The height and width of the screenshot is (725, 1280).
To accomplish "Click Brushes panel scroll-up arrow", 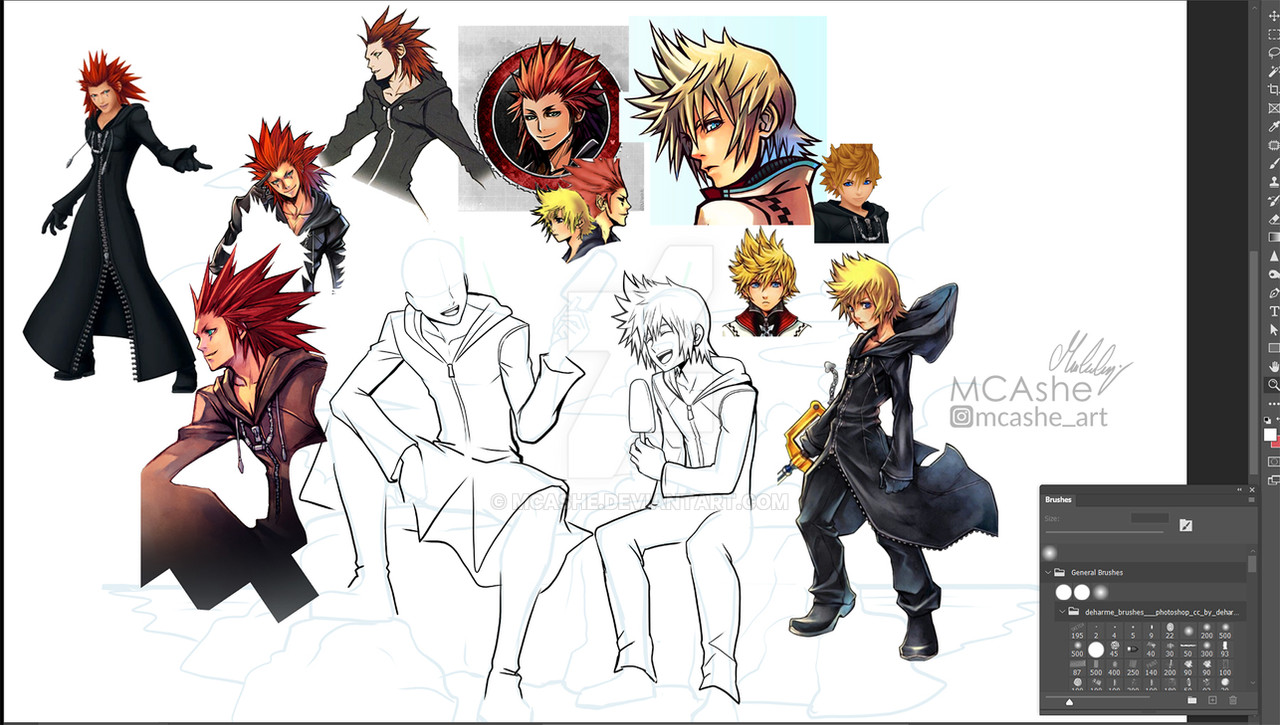I will click(1253, 550).
